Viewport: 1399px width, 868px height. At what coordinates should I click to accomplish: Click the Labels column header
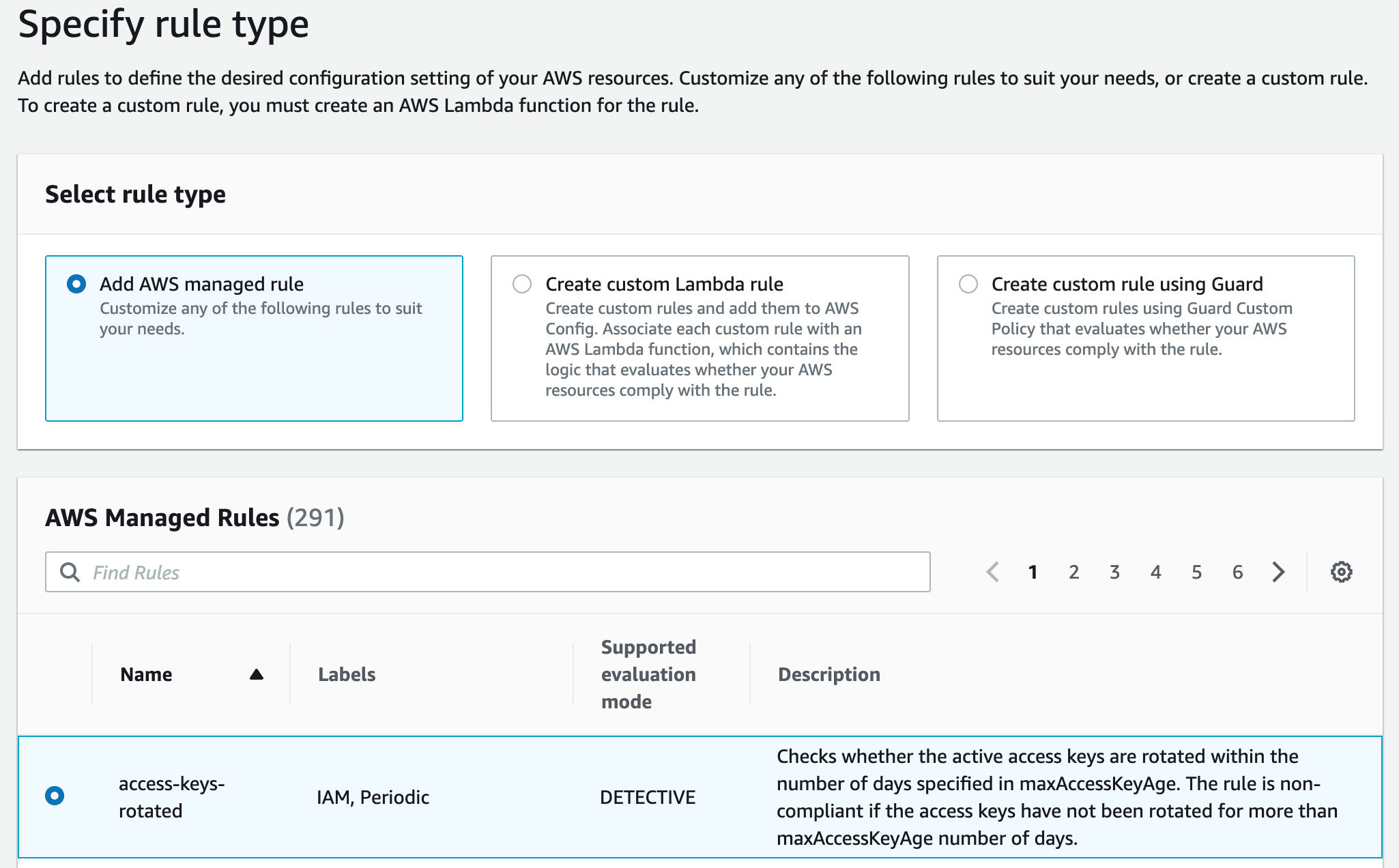click(347, 674)
